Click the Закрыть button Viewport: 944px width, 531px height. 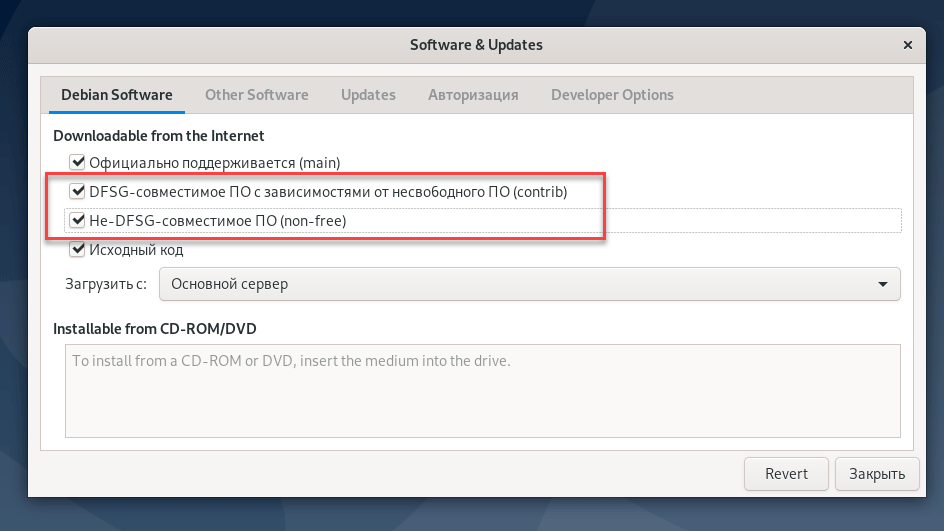pos(876,474)
